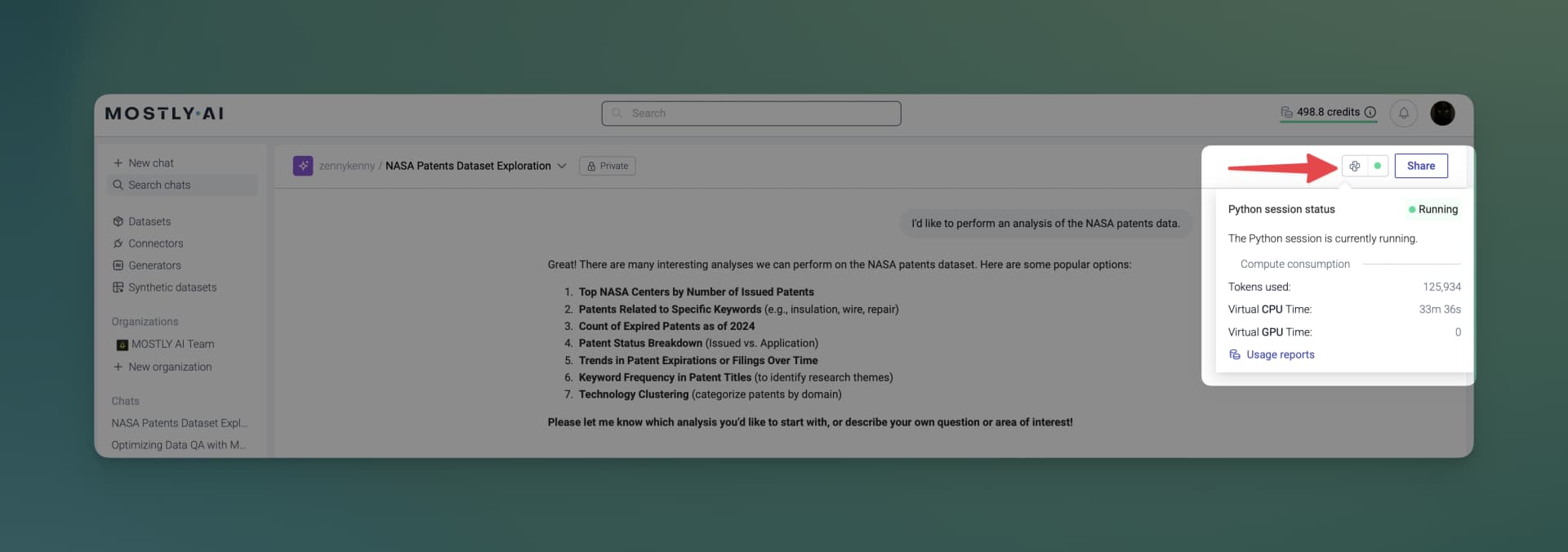The height and width of the screenshot is (552, 1568).
Task: Click the credits info icon
Action: coord(1370,113)
